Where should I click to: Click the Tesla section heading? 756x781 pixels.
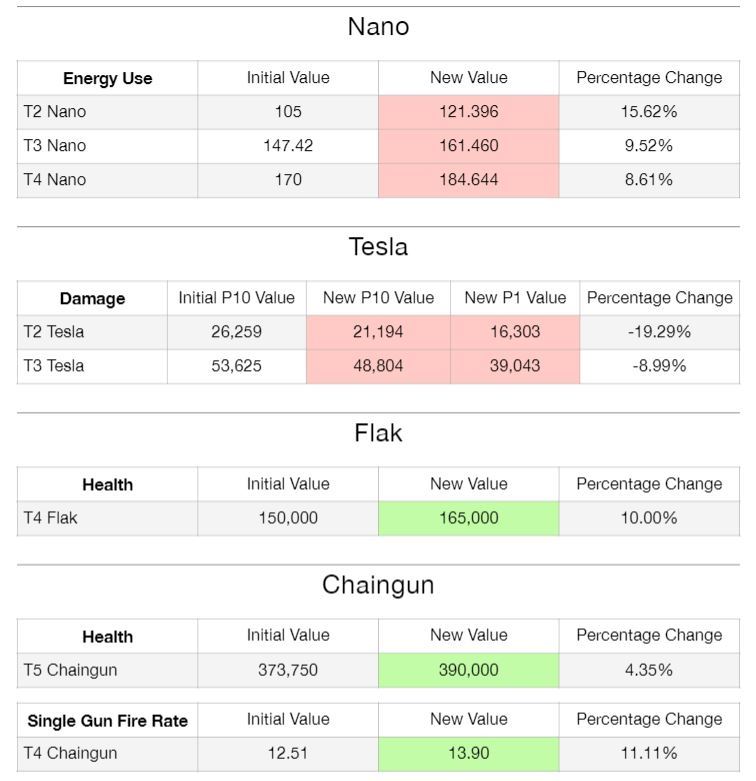click(378, 247)
